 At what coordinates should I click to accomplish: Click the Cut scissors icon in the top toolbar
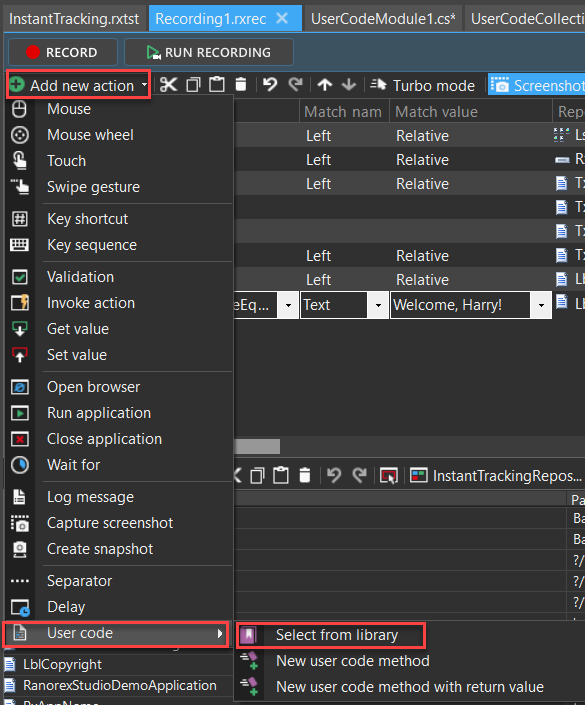(x=169, y=85)
